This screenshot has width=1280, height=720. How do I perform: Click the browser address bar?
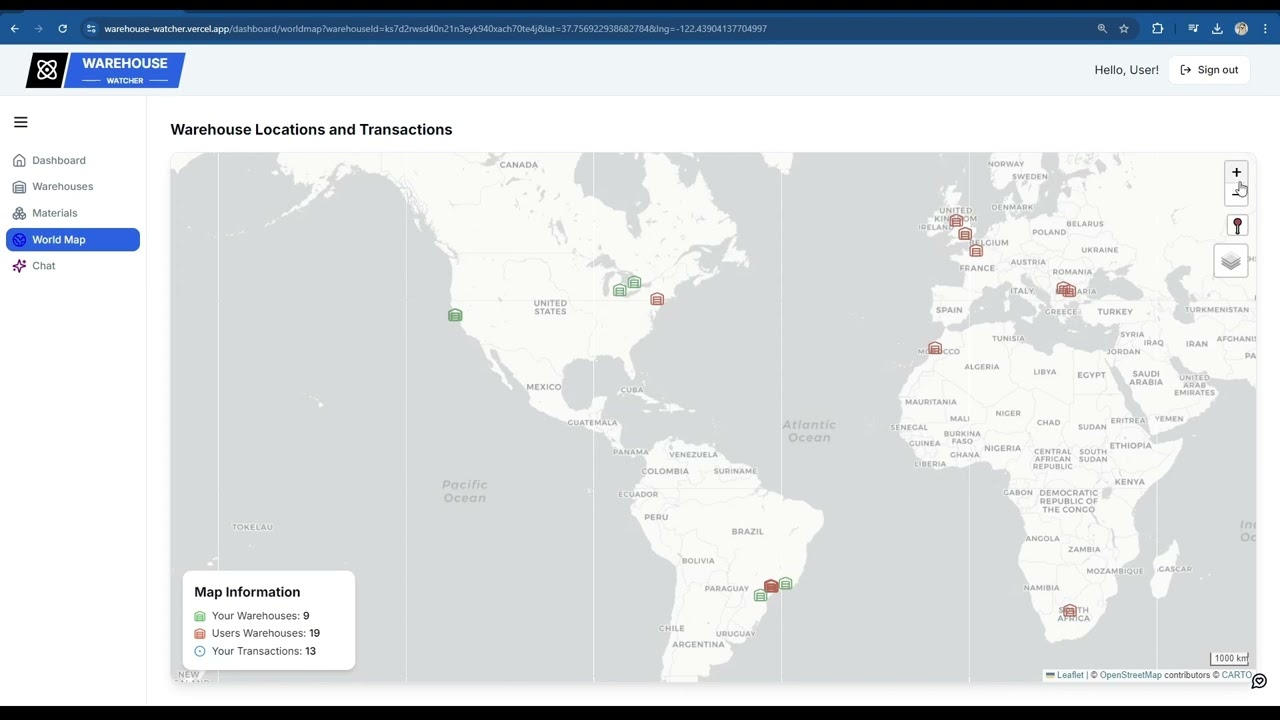tap(400, 28)
